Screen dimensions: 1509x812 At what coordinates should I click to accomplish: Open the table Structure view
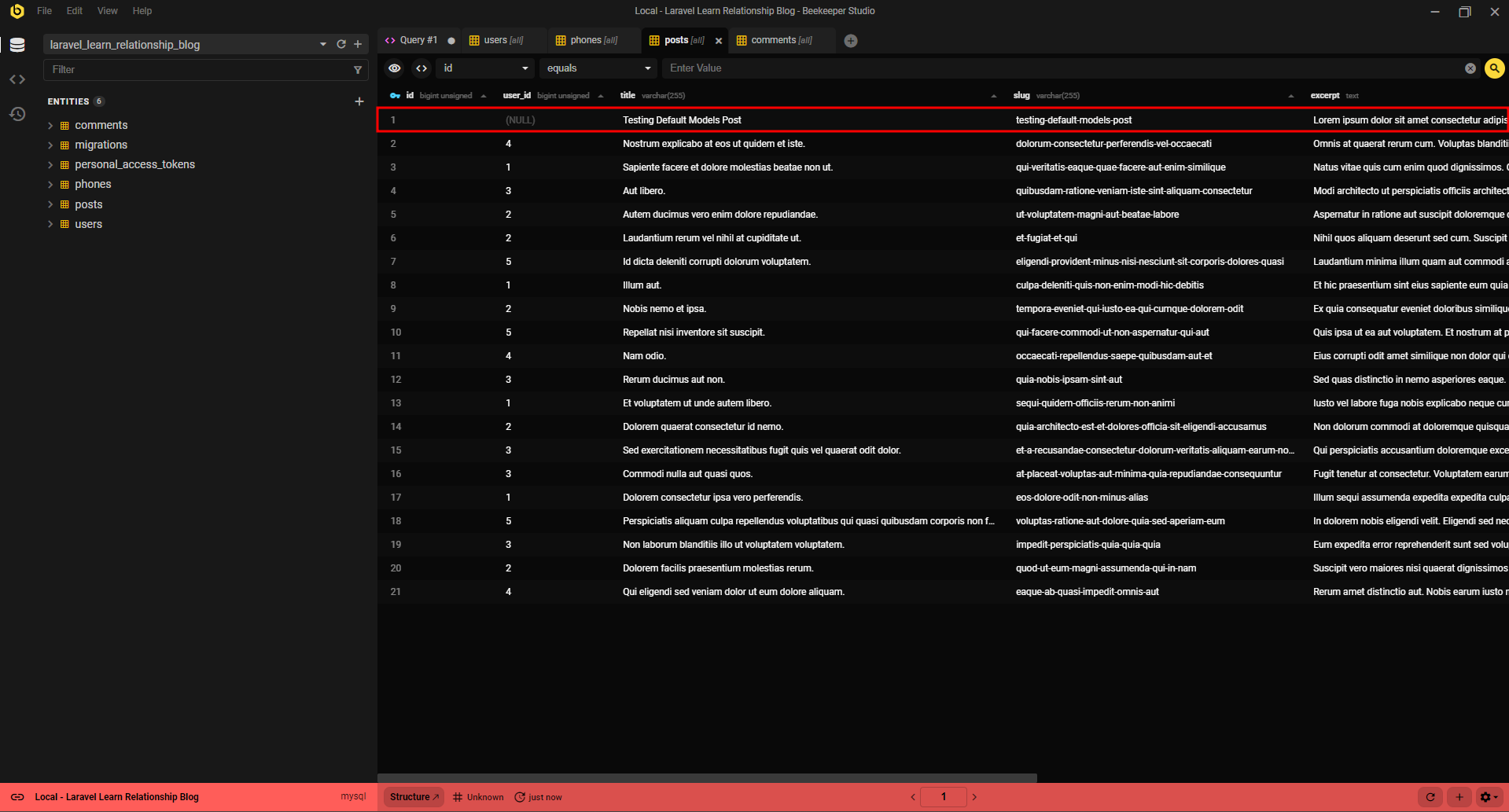[413, 796]
